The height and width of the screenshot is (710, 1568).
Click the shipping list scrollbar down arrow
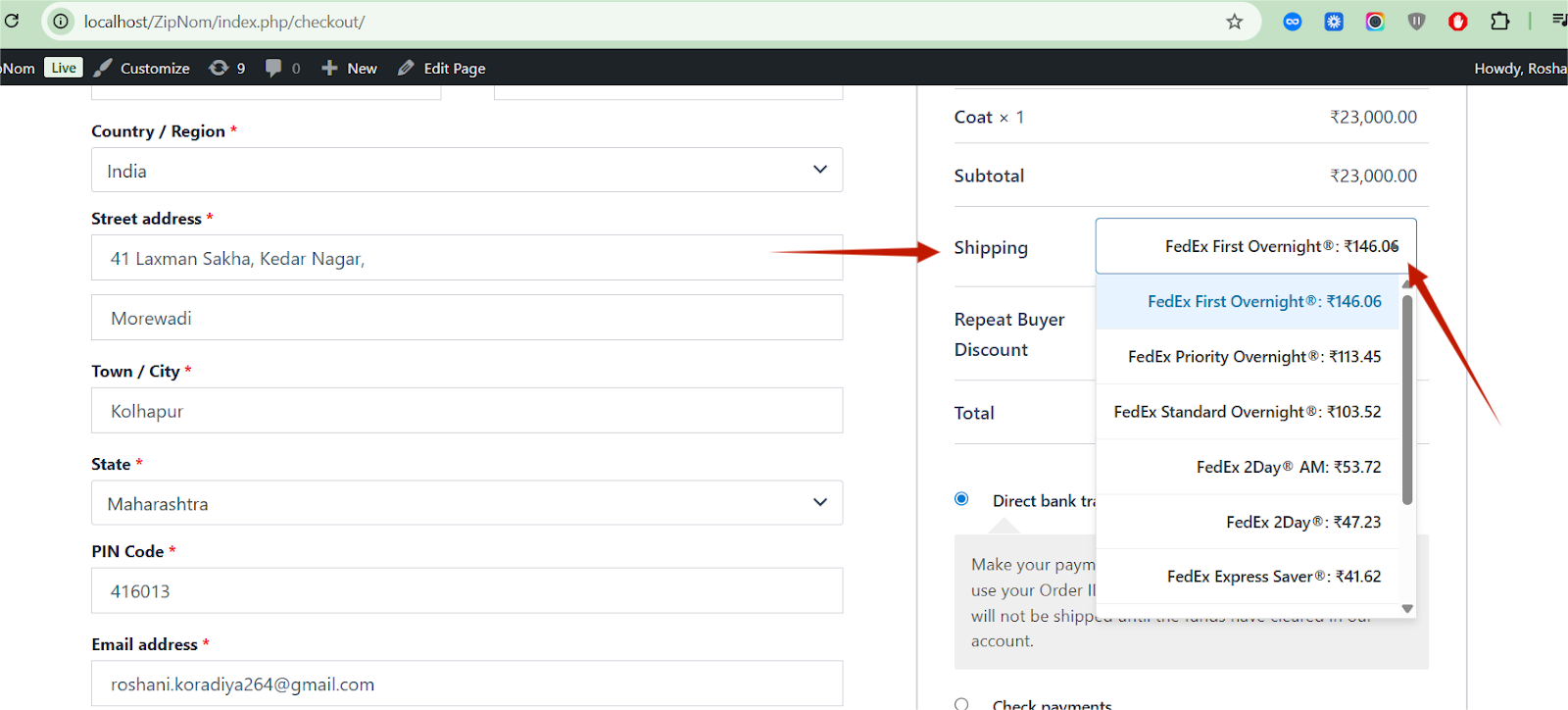[x=1407, y=609]
